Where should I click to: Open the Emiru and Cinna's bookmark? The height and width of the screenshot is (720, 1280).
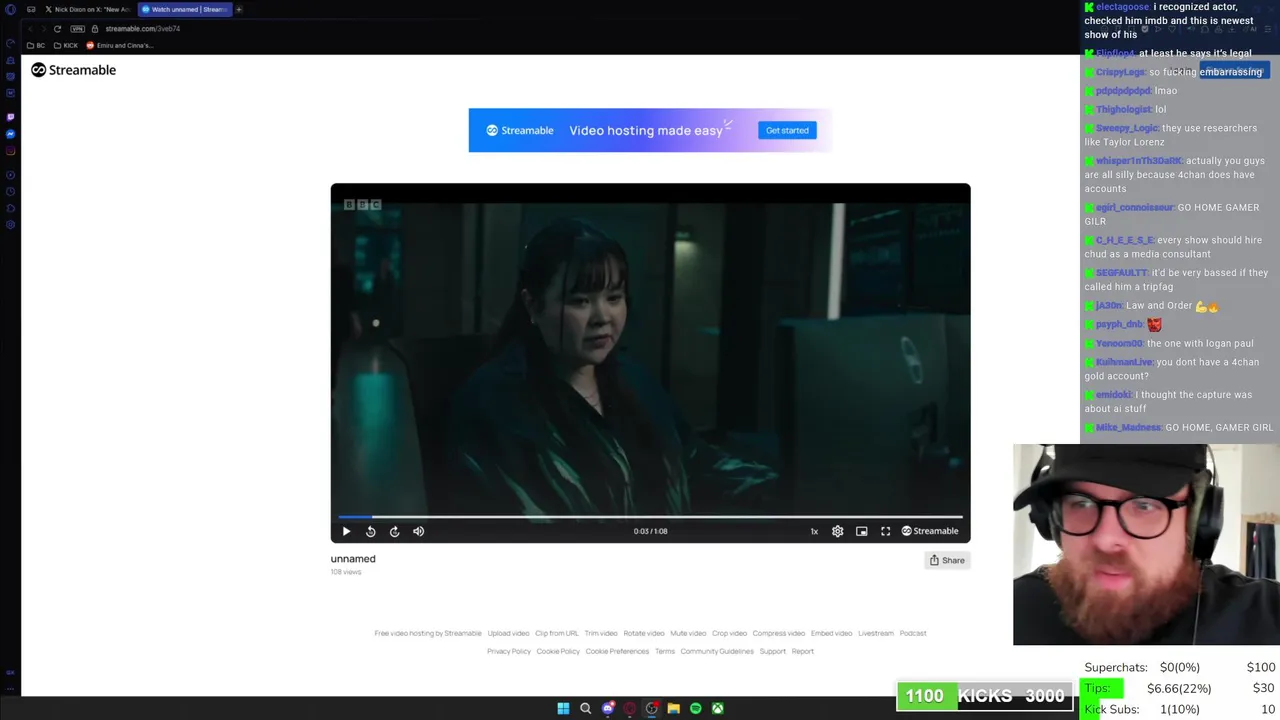click(x=119, y=45)
